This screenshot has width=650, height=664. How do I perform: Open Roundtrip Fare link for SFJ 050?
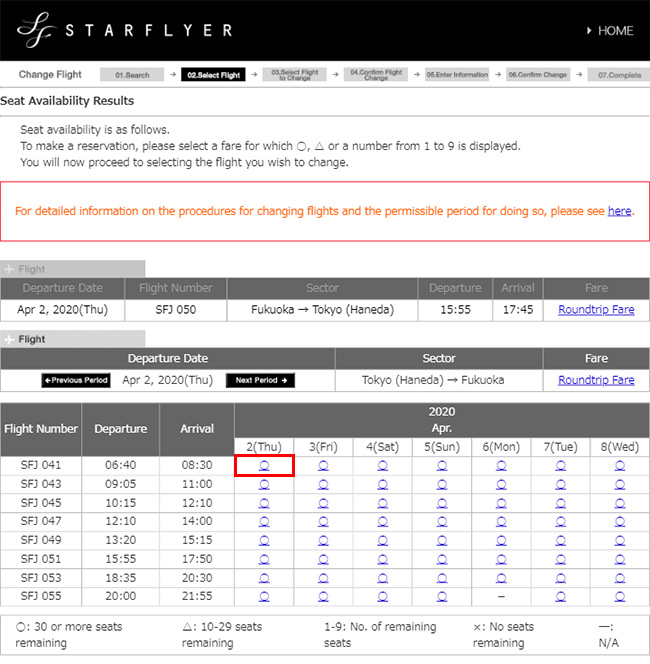[x=596, y=310]
